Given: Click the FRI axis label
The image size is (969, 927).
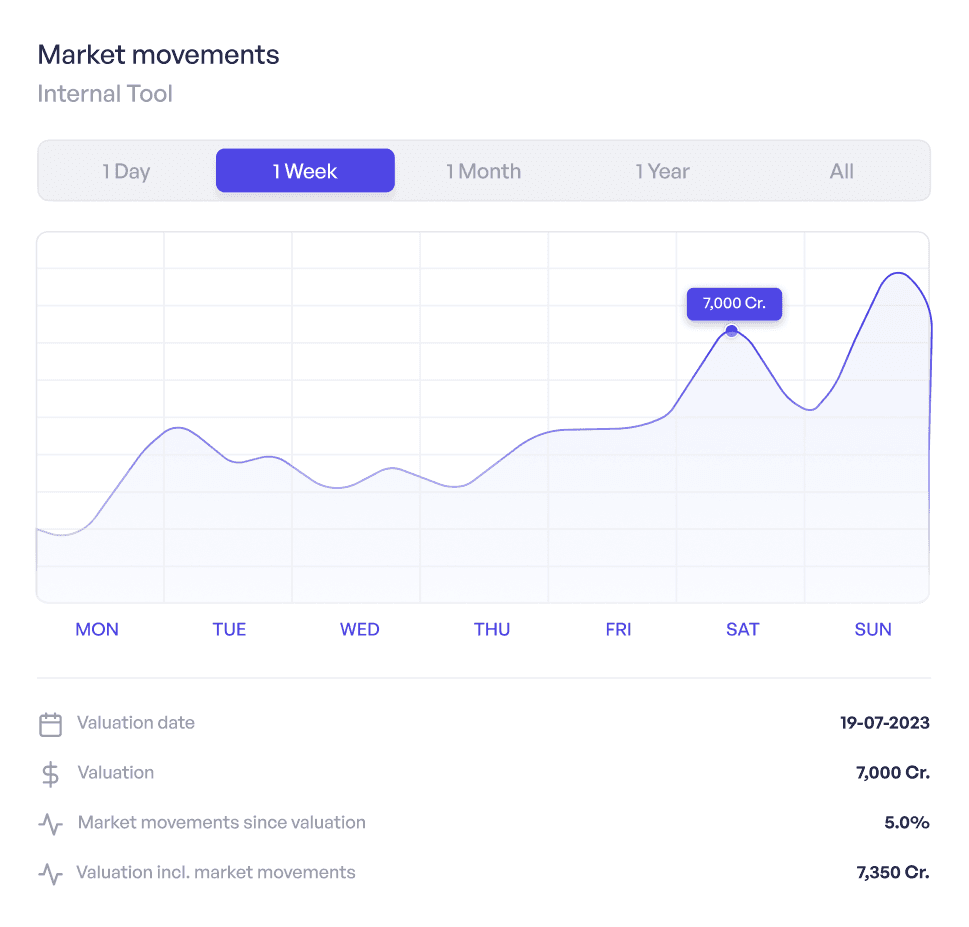Looking at the screenshot, I should click(619, 629).
